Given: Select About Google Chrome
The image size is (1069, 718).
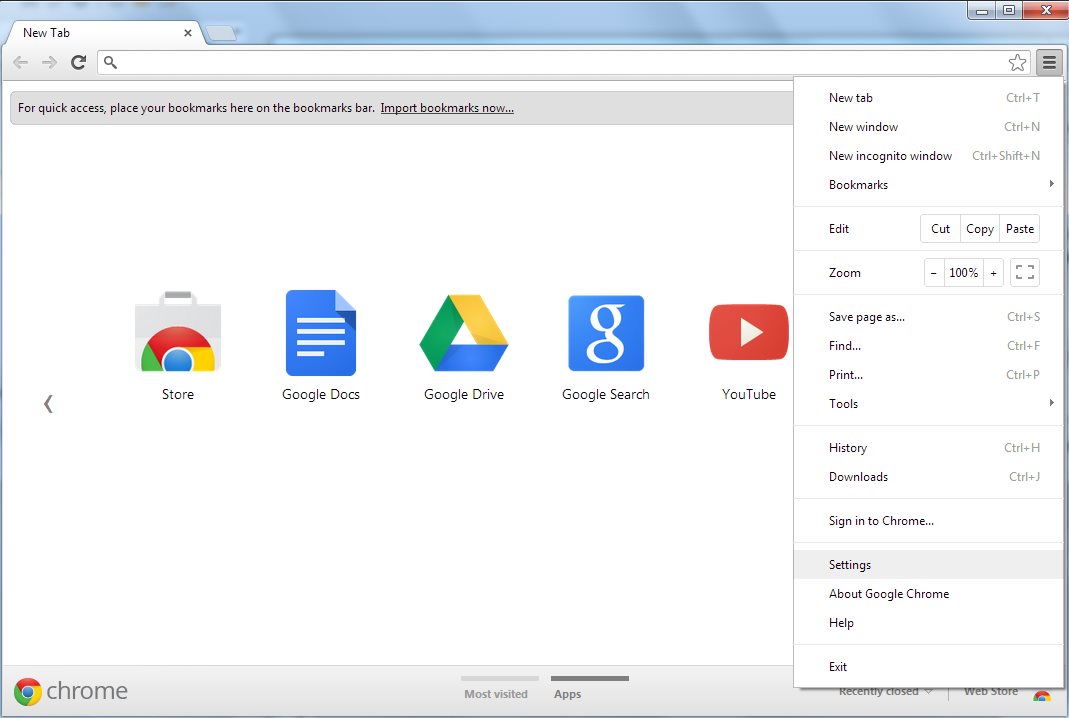Looking at the screenshot, I should pos(929,593).
